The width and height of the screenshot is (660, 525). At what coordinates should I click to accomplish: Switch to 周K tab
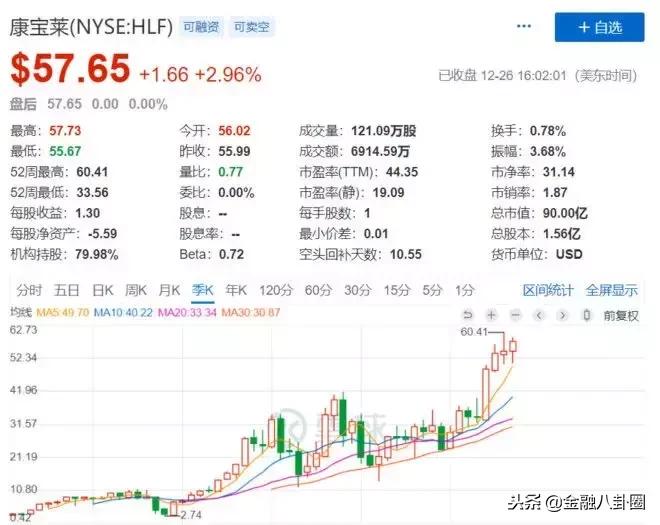(x=136, y=290)
